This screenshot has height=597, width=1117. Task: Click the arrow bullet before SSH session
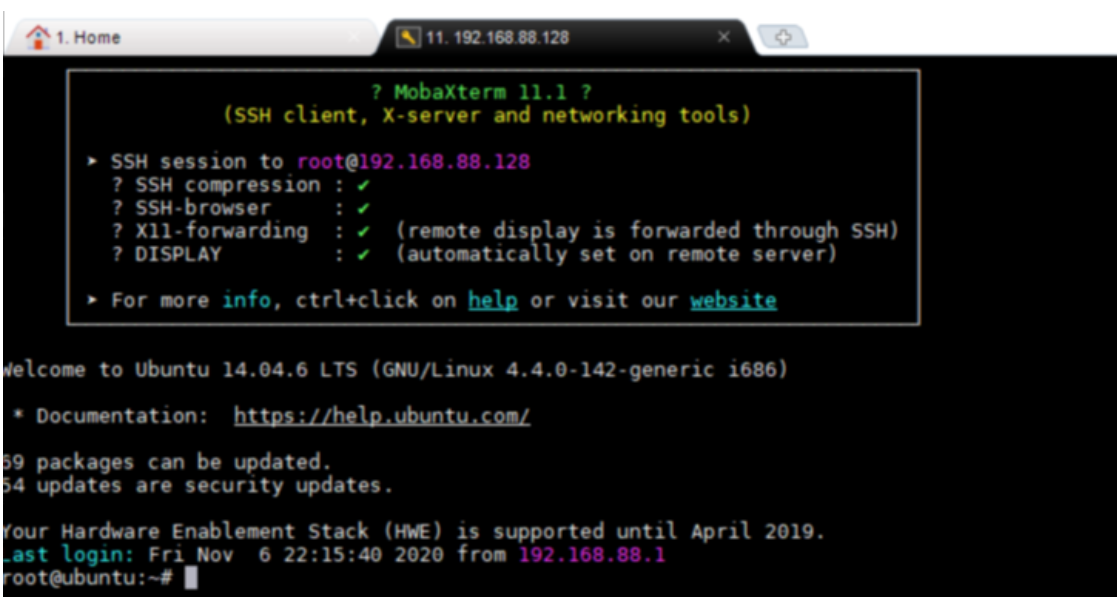tap(93, 162)
